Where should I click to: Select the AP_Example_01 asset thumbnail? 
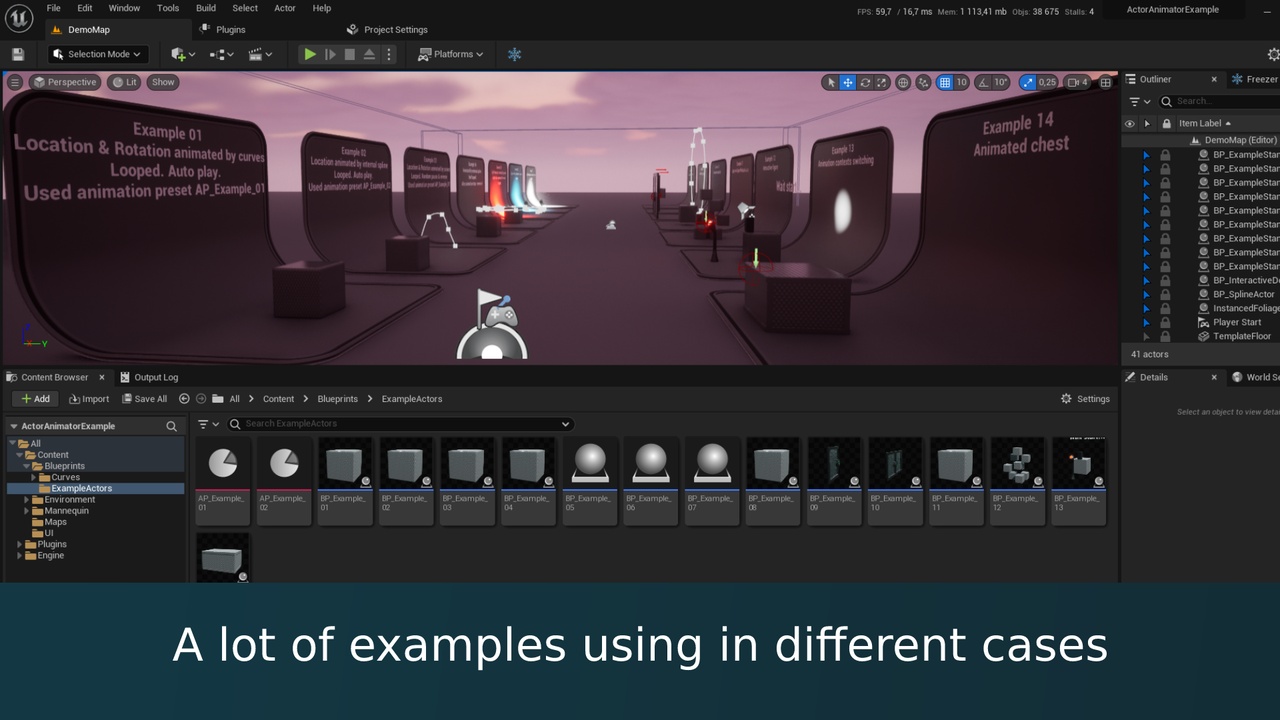(222, 463)
